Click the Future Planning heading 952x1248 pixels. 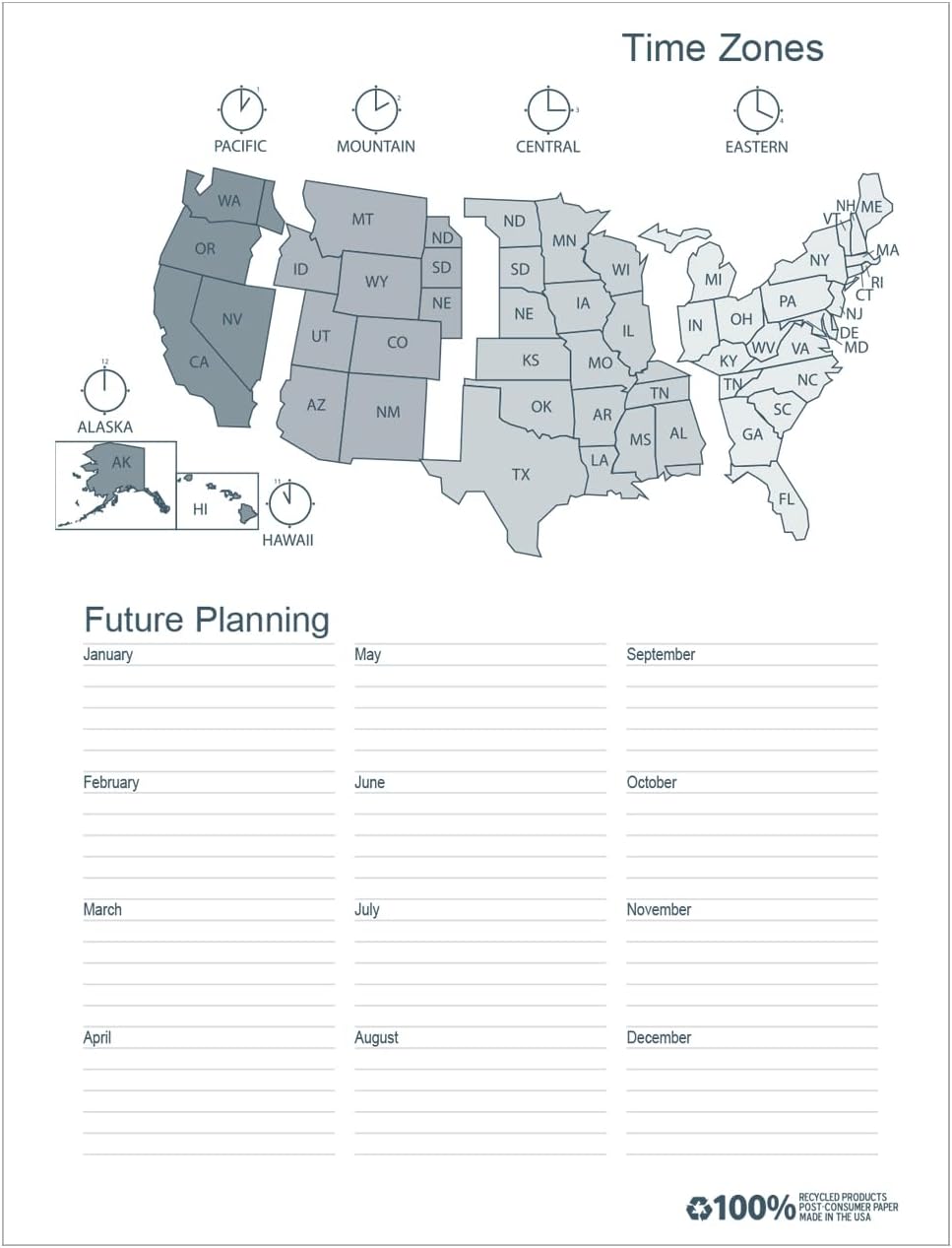coord(207,621)
